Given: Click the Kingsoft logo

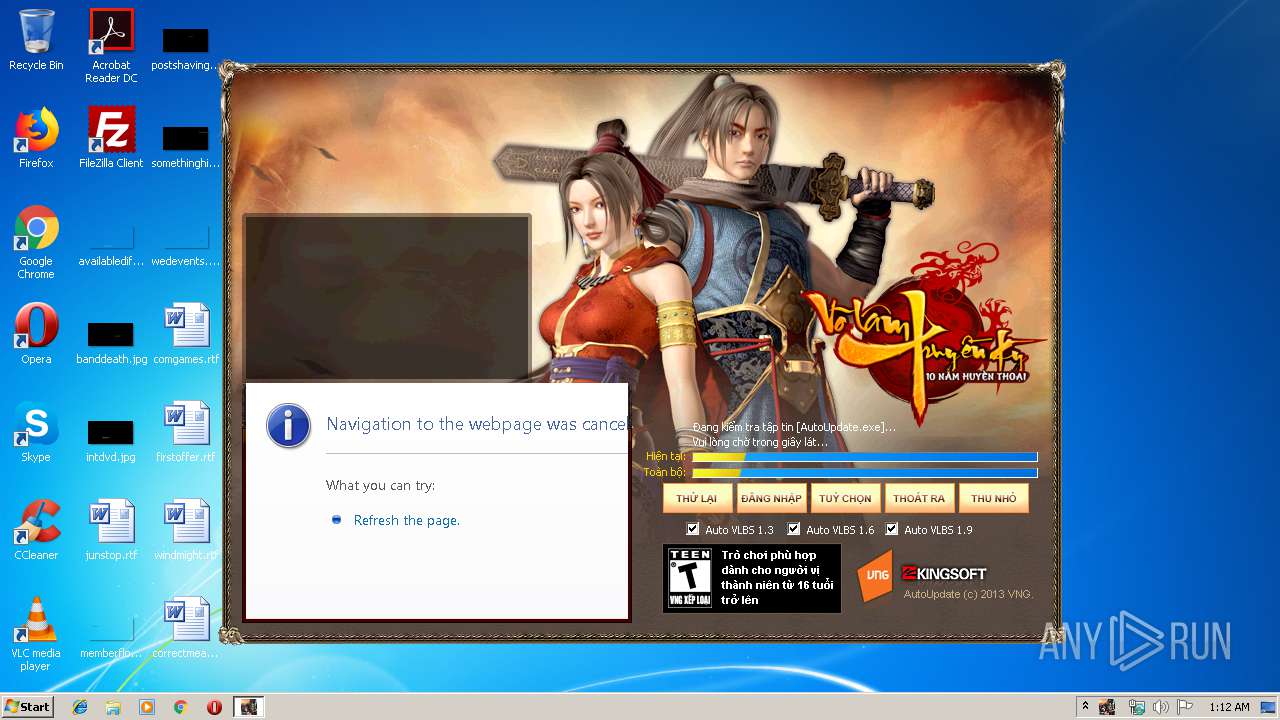Looking at the screenshot, I should (944, 574).
